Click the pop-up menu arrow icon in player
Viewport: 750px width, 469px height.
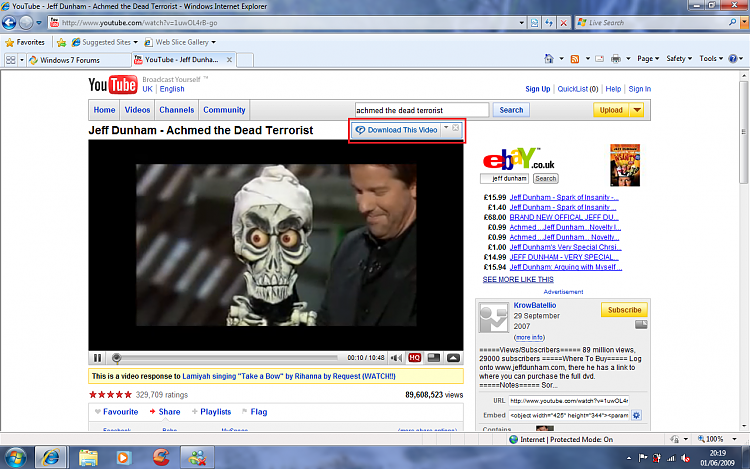tap(453, 358)
